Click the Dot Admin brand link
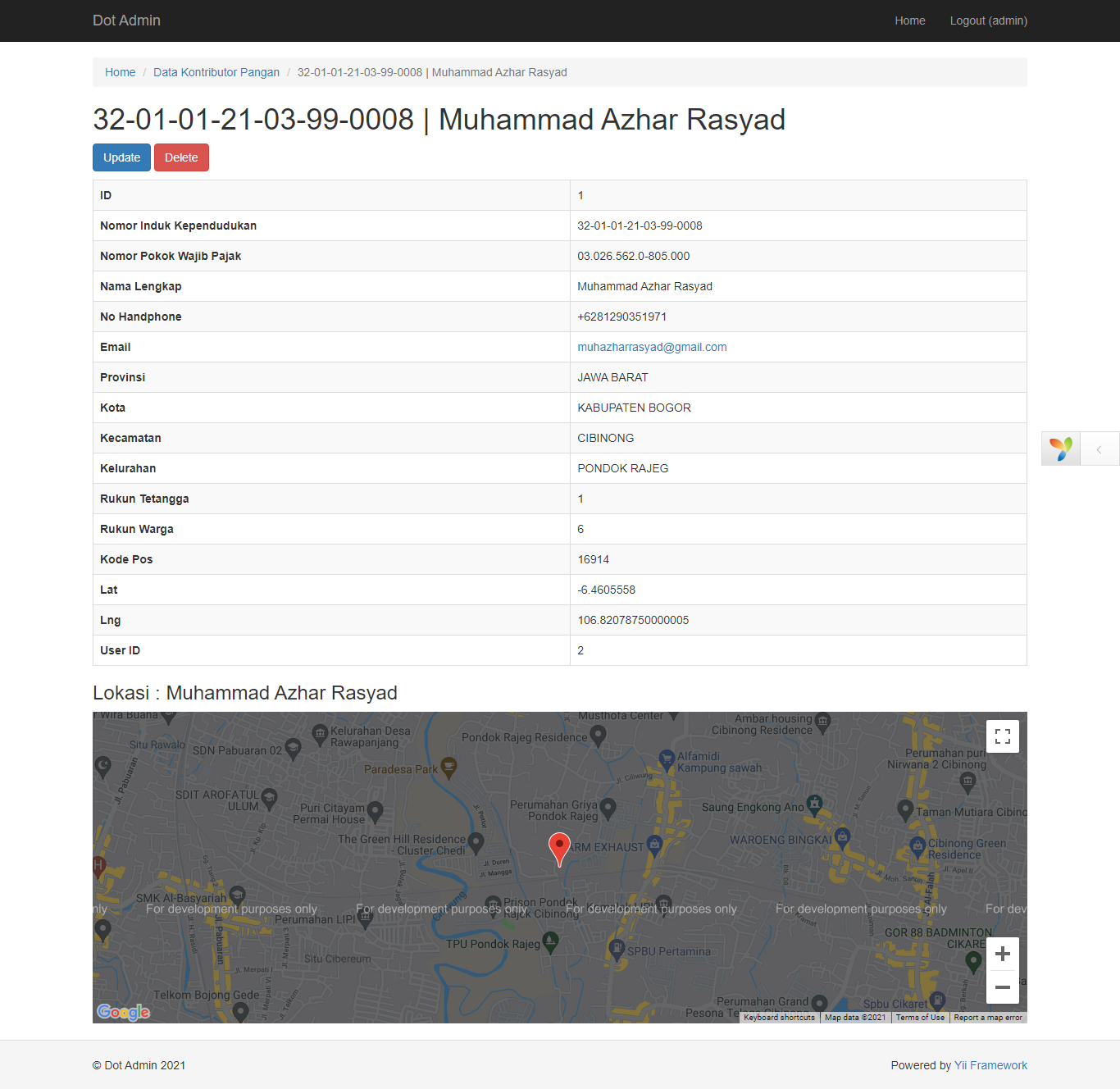 126,21
